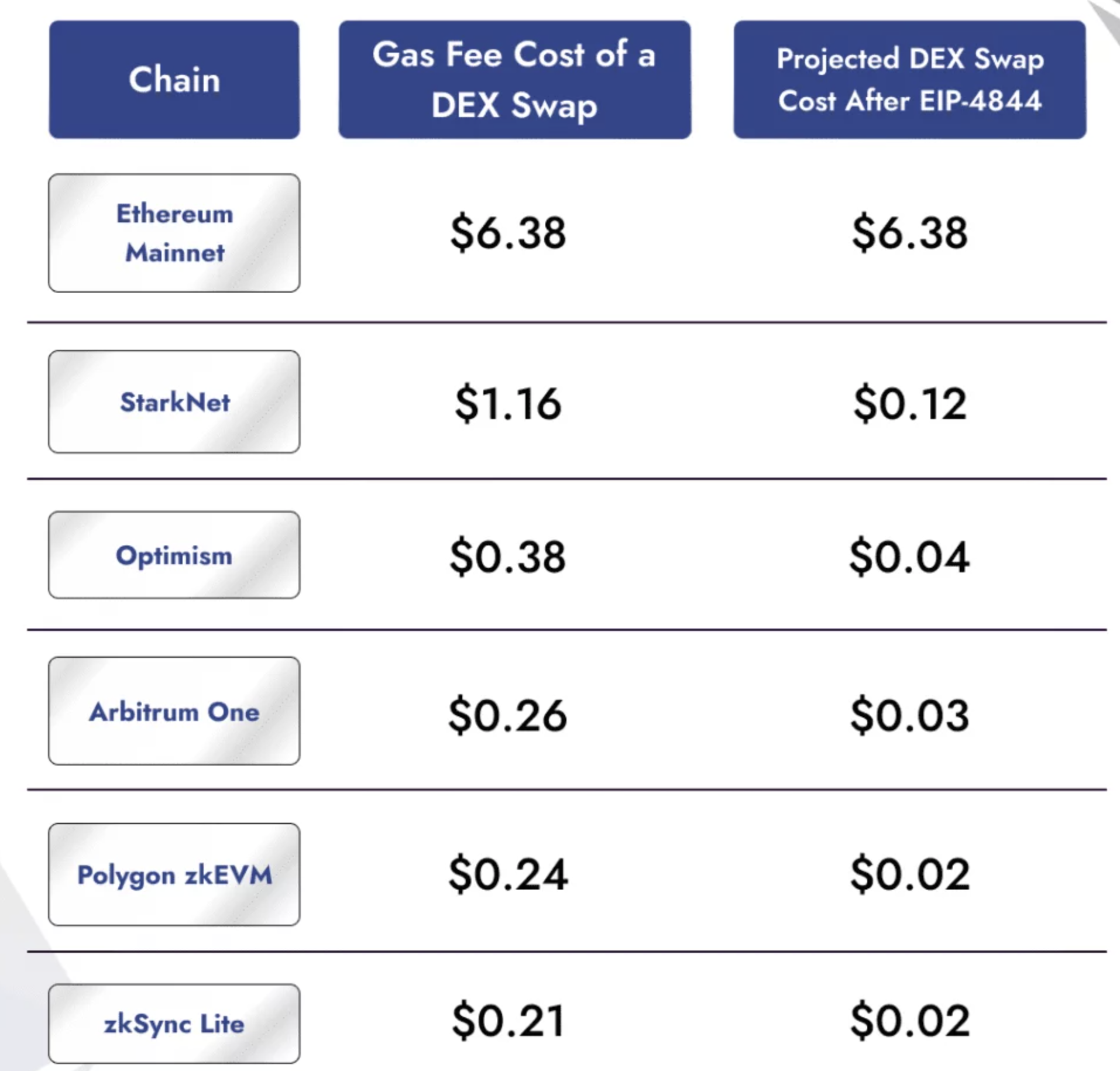Click Optimism's projected $0.04 cost
This screenshot has width=1120, height=1071.
tap(910, 556)
